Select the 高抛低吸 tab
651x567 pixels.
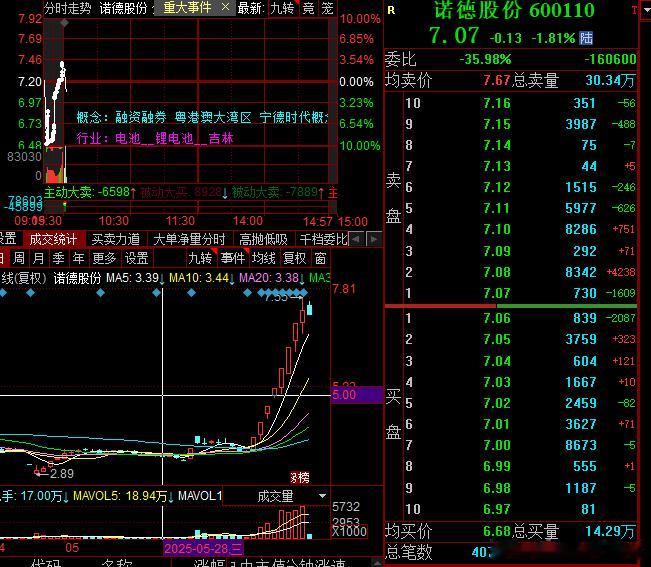point(263,239)
